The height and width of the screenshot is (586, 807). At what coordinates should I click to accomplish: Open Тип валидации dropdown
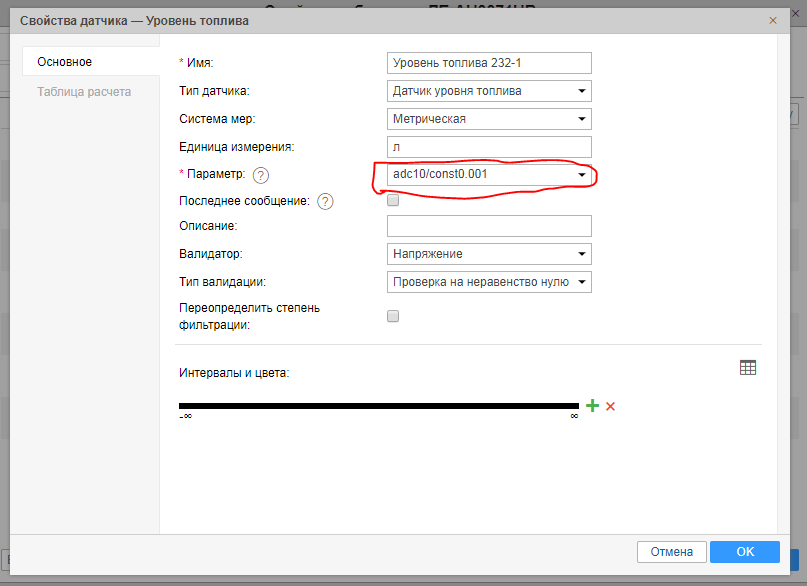point(489,282)
